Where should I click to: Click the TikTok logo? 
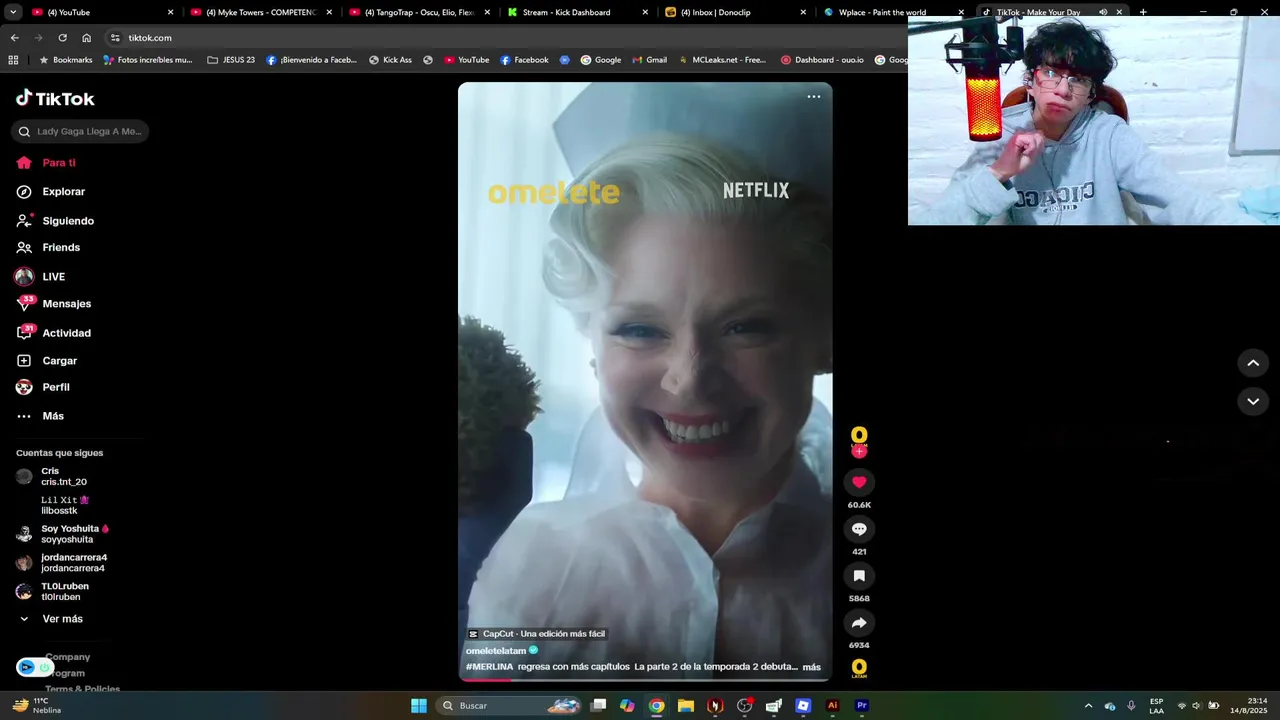point(55,98)
